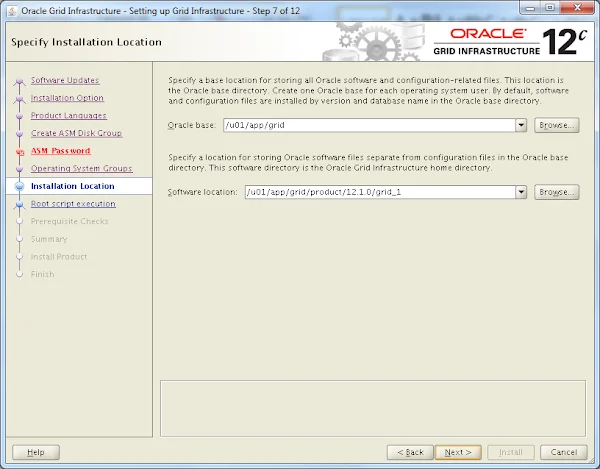This screenshot has height=469, width=600.
Task: Jump to Create ASM Disk Group step
Action: tap(76, 133)
